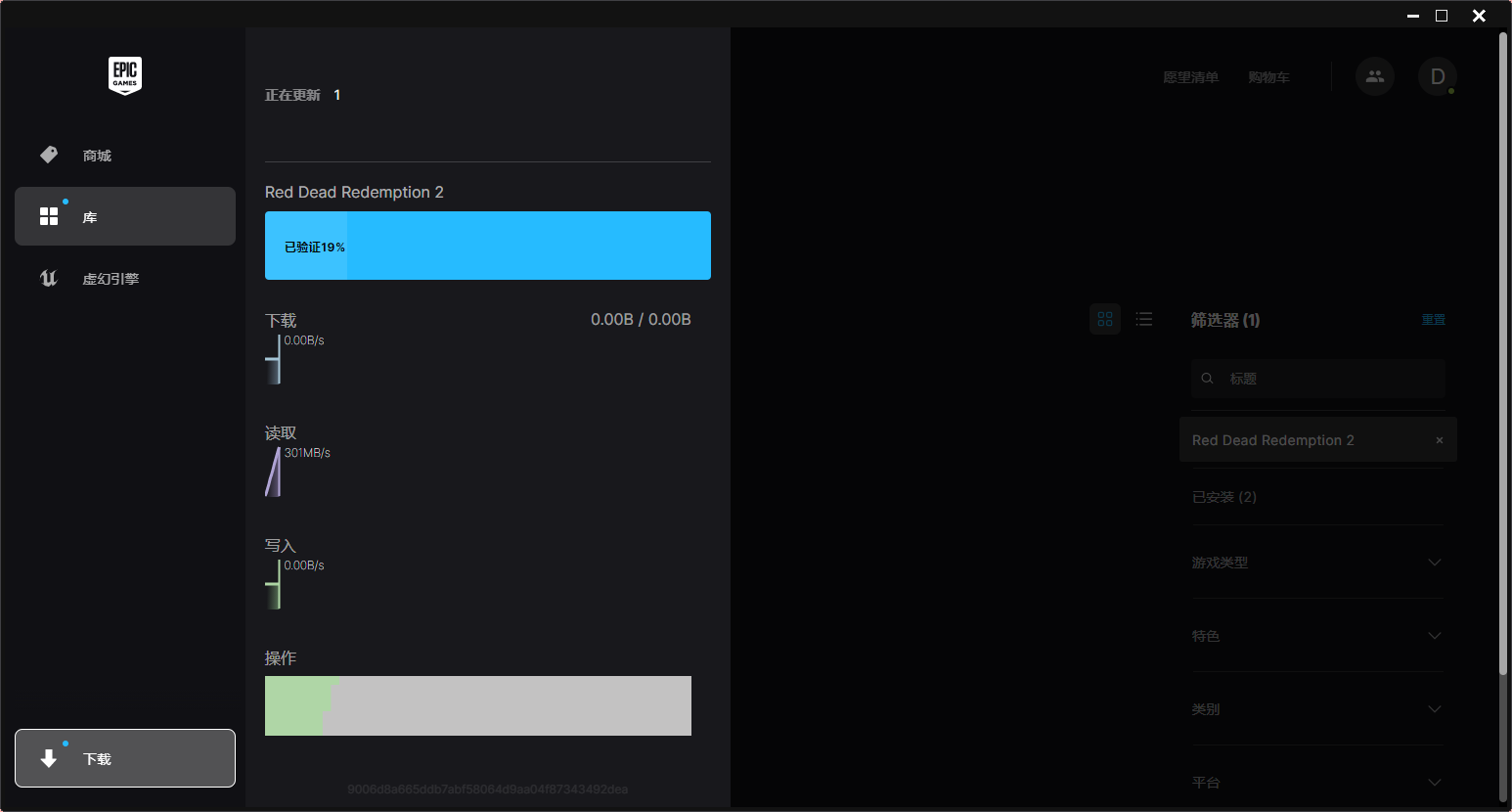Click the 301MB/s read speed value
Screen dimensions: 1512x812
[307, 453]
